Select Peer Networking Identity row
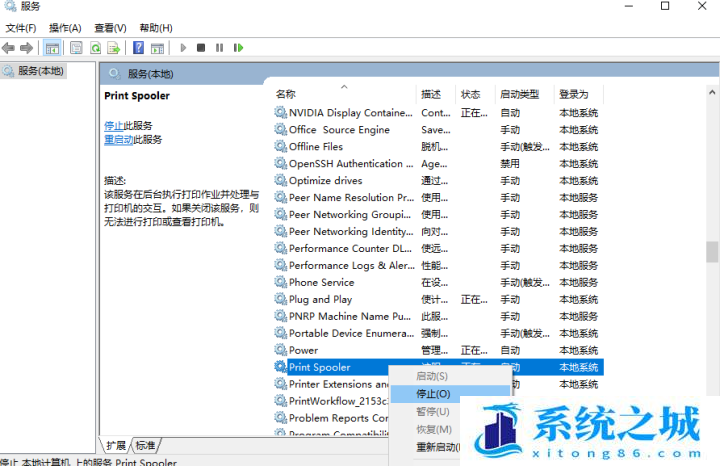The height and width of the screenshot is (466, 720). pyautogui.click(x=438, y=231)
